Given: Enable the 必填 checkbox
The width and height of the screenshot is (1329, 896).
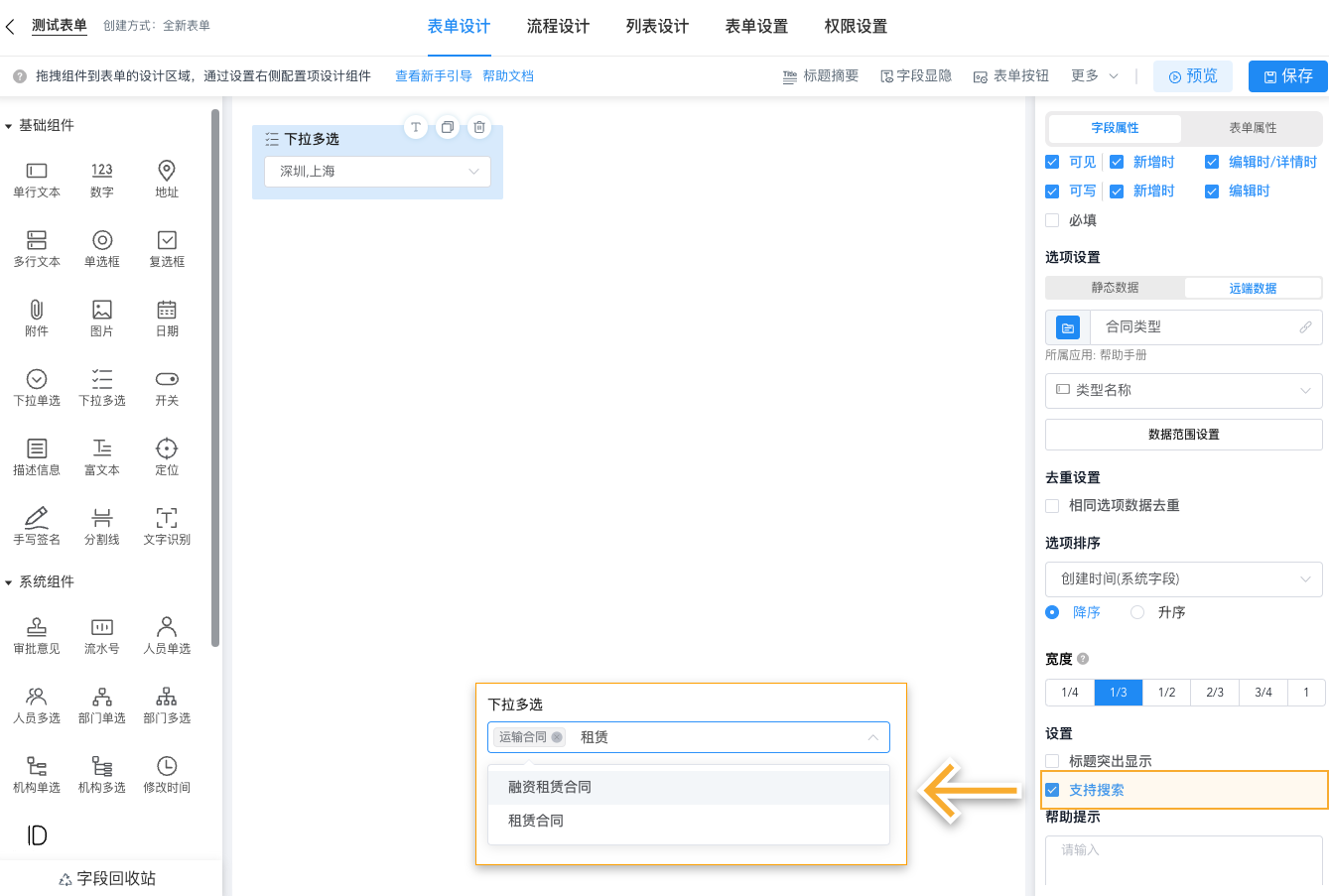Looking at the screenshot, I should coord(1051,219).
